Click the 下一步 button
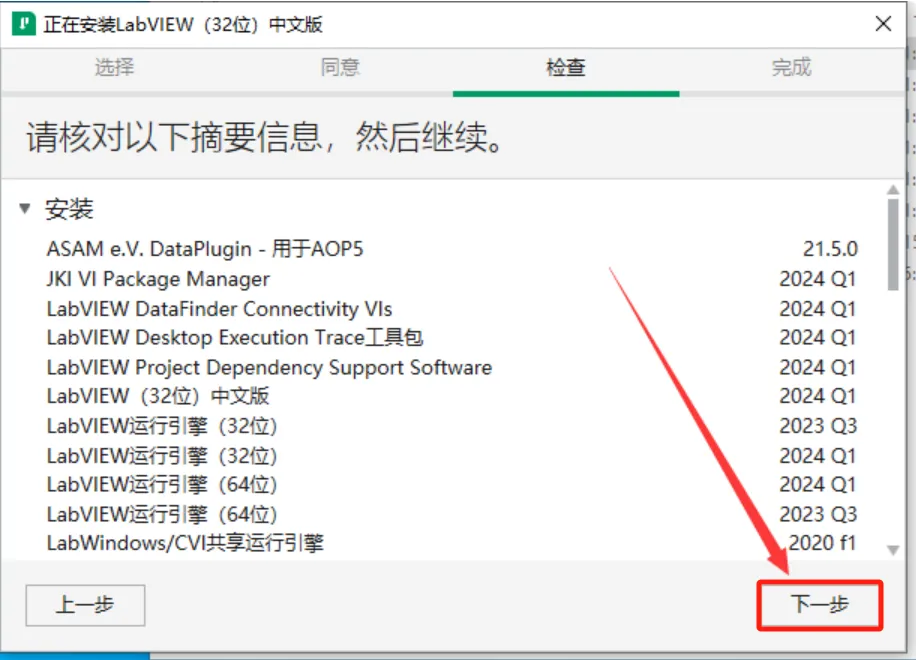Image resolution: width=916 pixels, height=660 pixels. [820, 605]
